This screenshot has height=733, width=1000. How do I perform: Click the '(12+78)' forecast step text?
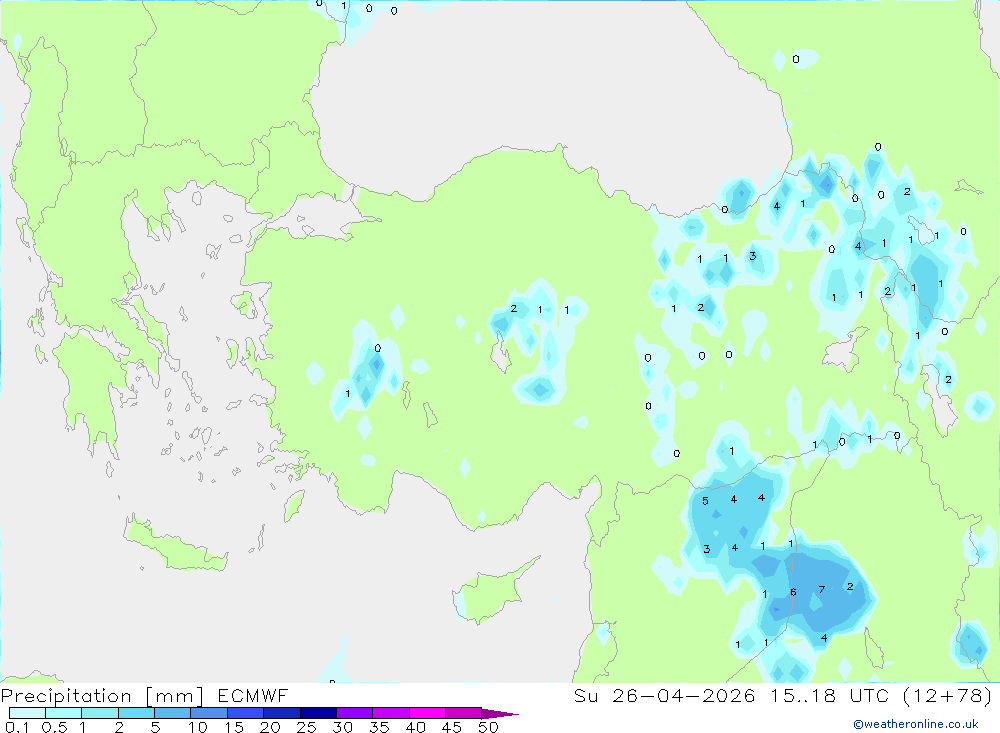948,695
